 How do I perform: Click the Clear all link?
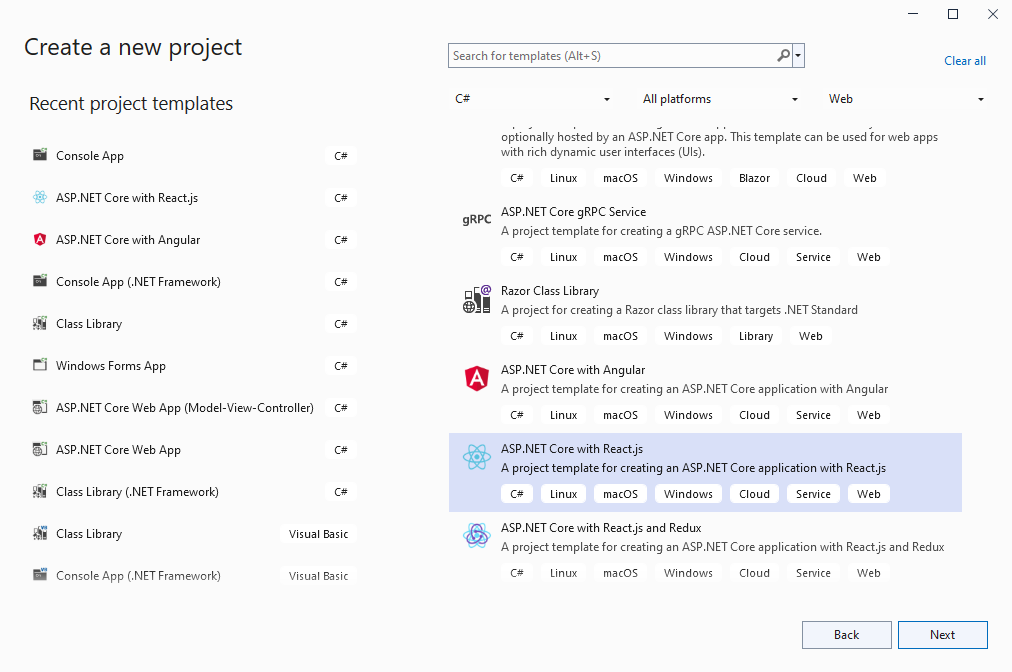pyautogui.click(x=965, y=61)
